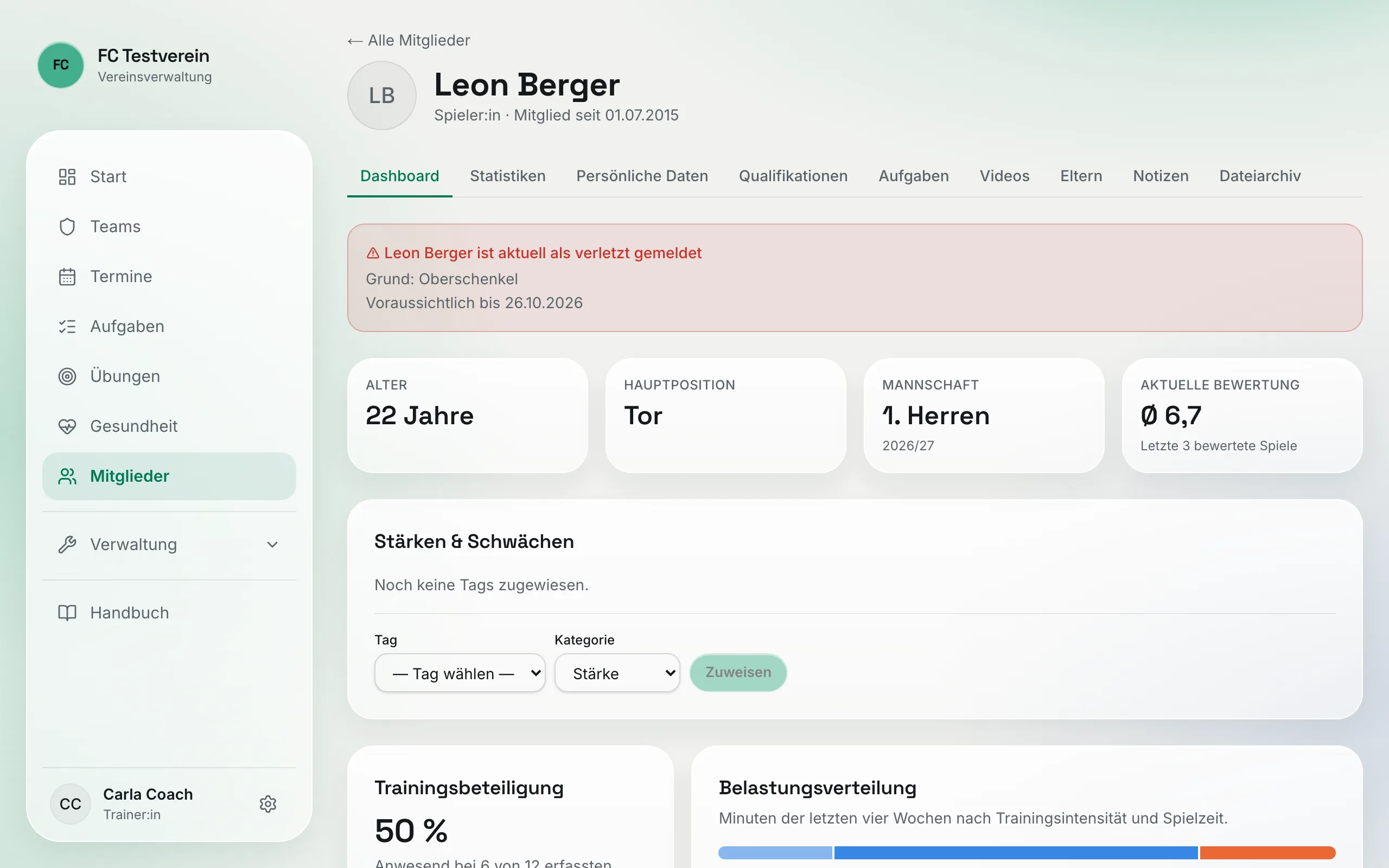Click the Übungen target icon
This screenshot has width=1389, height=868.
[67, 376]
